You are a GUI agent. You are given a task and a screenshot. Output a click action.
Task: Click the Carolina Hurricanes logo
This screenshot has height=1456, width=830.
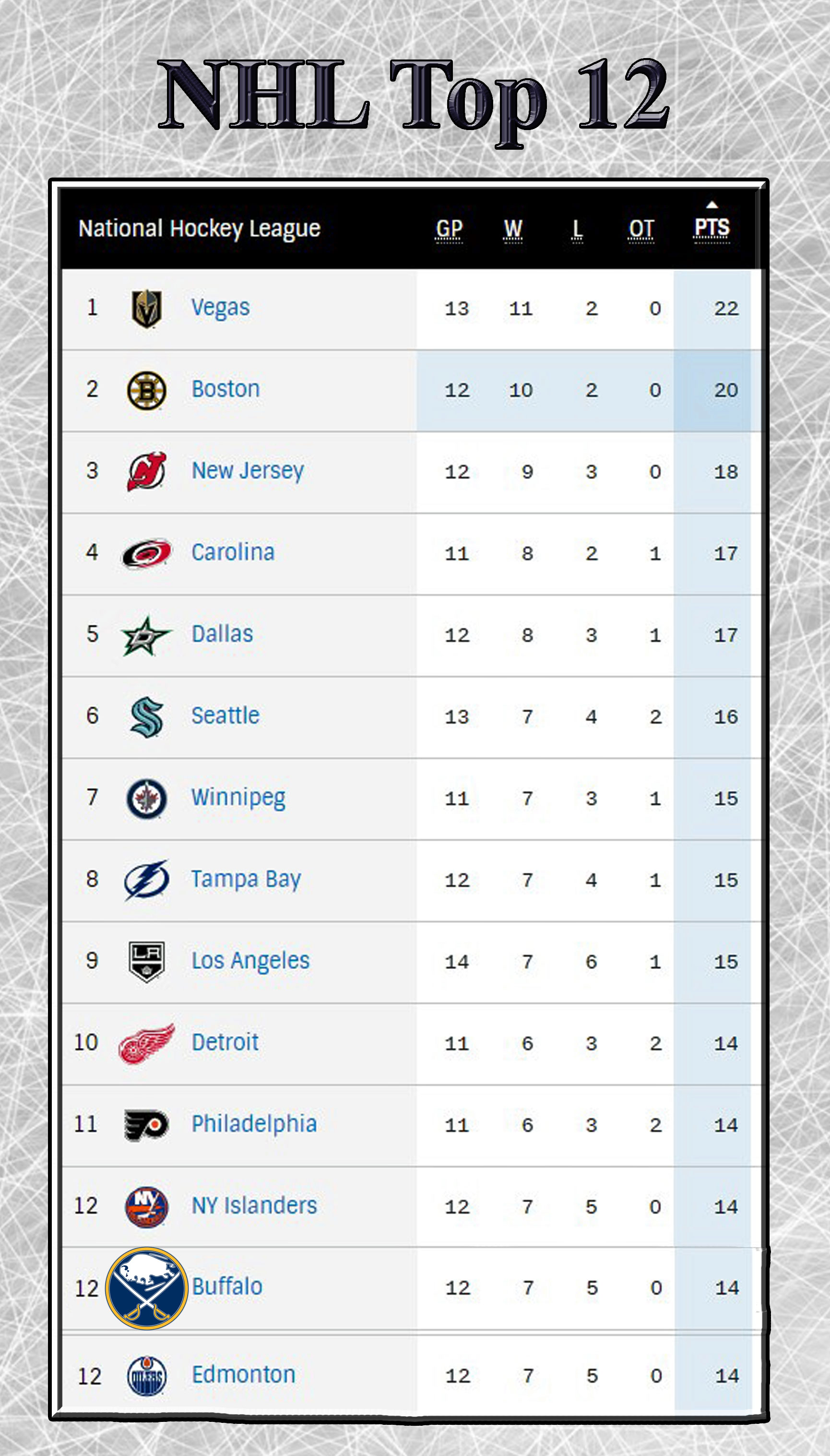[146, 553]
